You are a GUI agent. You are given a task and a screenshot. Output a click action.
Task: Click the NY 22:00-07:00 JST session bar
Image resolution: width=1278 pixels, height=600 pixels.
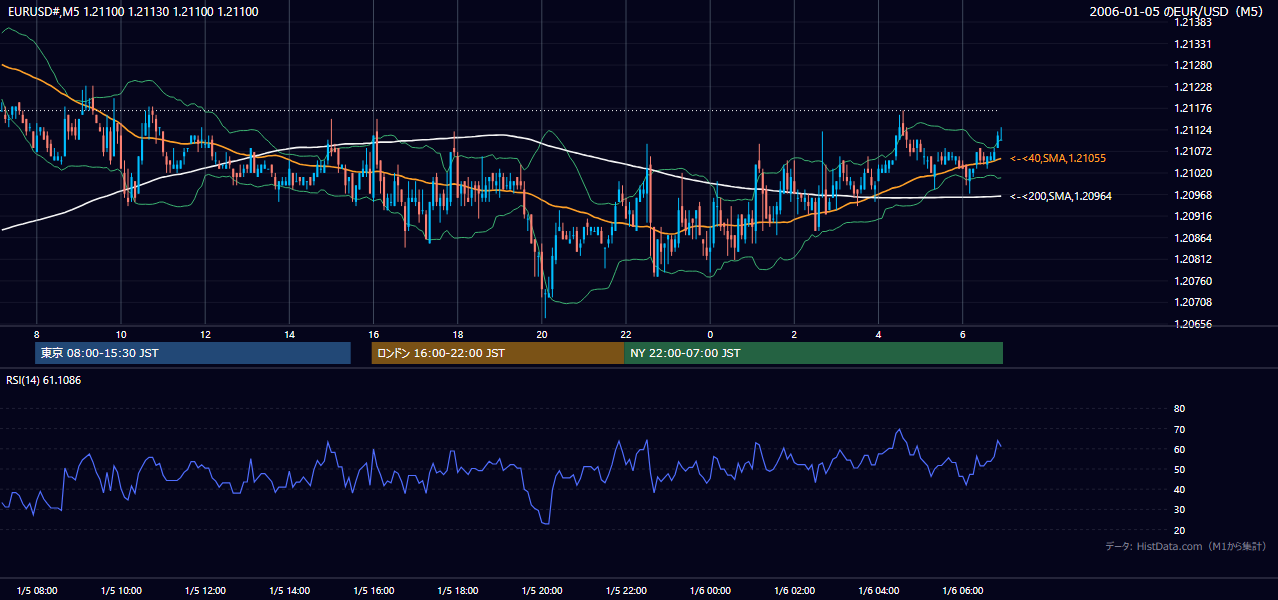[813, 353]
